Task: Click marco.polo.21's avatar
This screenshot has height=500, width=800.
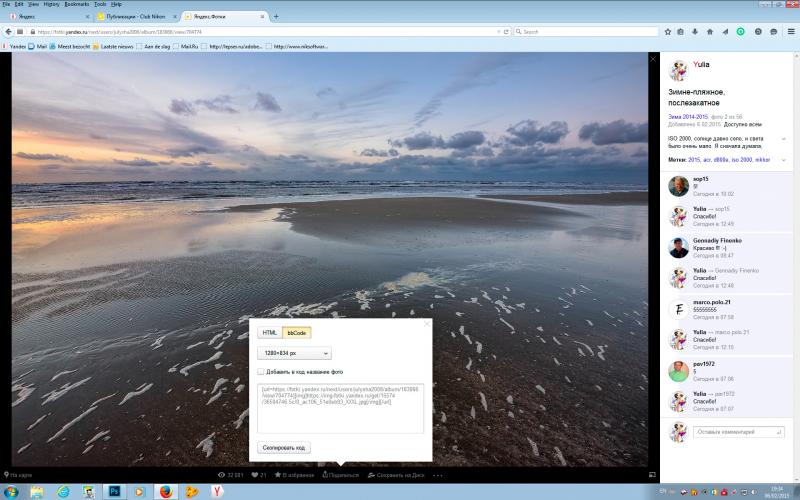Action: tap(679, 309)
